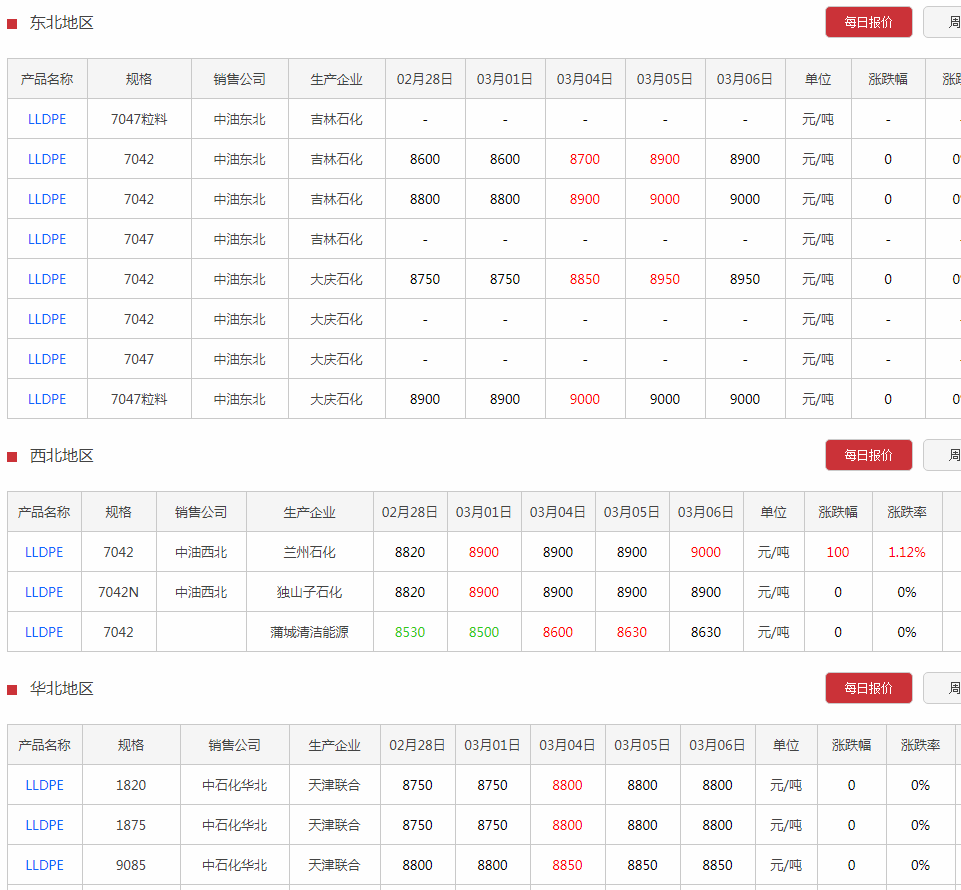Click 规格 header in 华北地区 table

point(131,745)
